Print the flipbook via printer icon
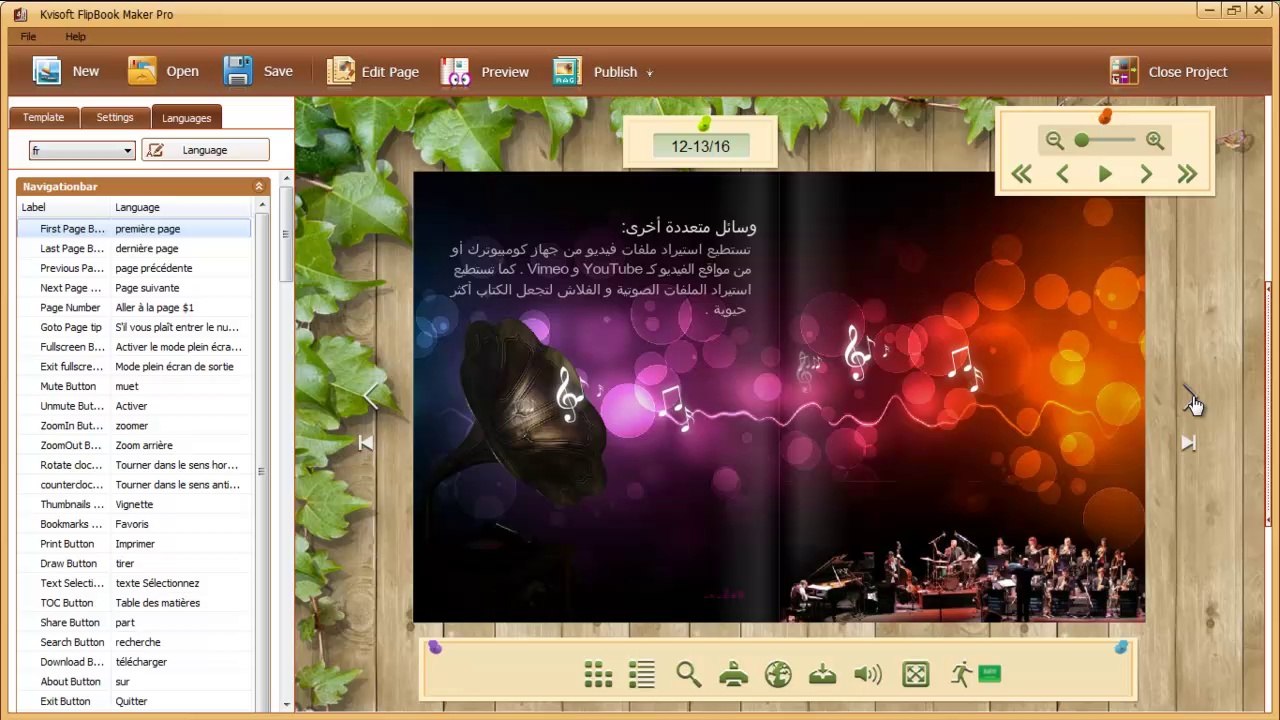 click(733, 675)
